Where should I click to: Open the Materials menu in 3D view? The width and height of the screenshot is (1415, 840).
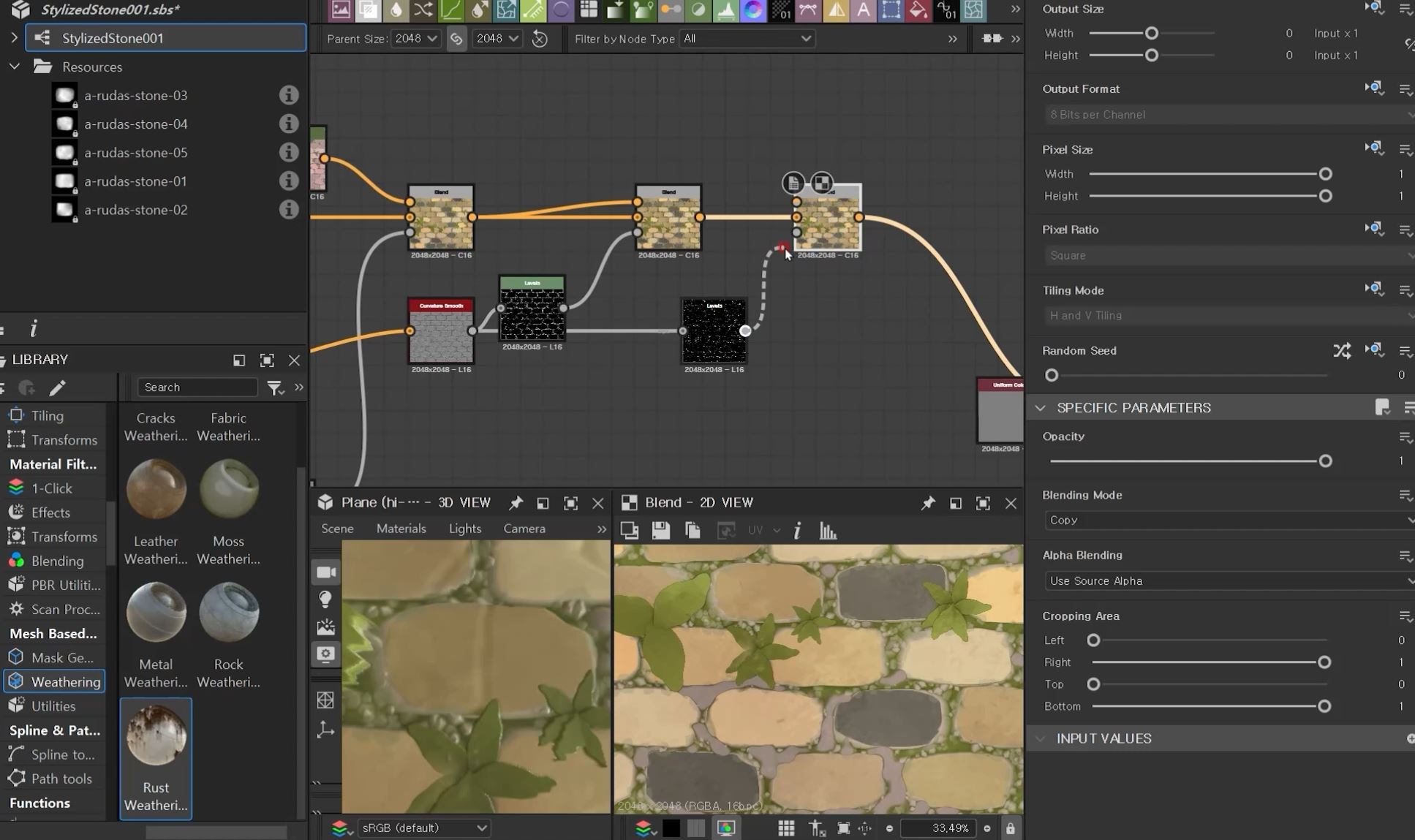(401, 529)
